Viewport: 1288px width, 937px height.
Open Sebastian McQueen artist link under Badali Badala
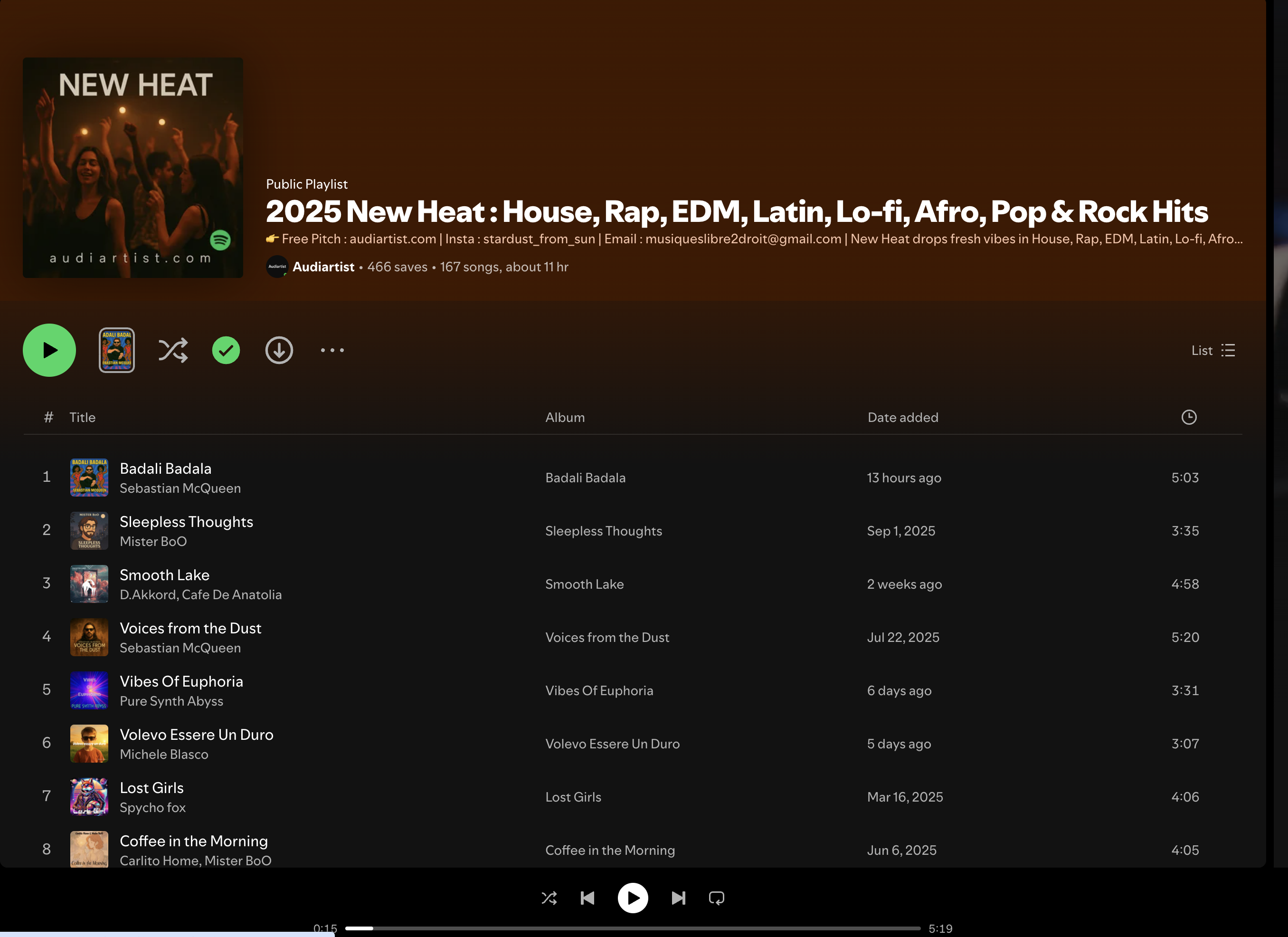point(180,488)
